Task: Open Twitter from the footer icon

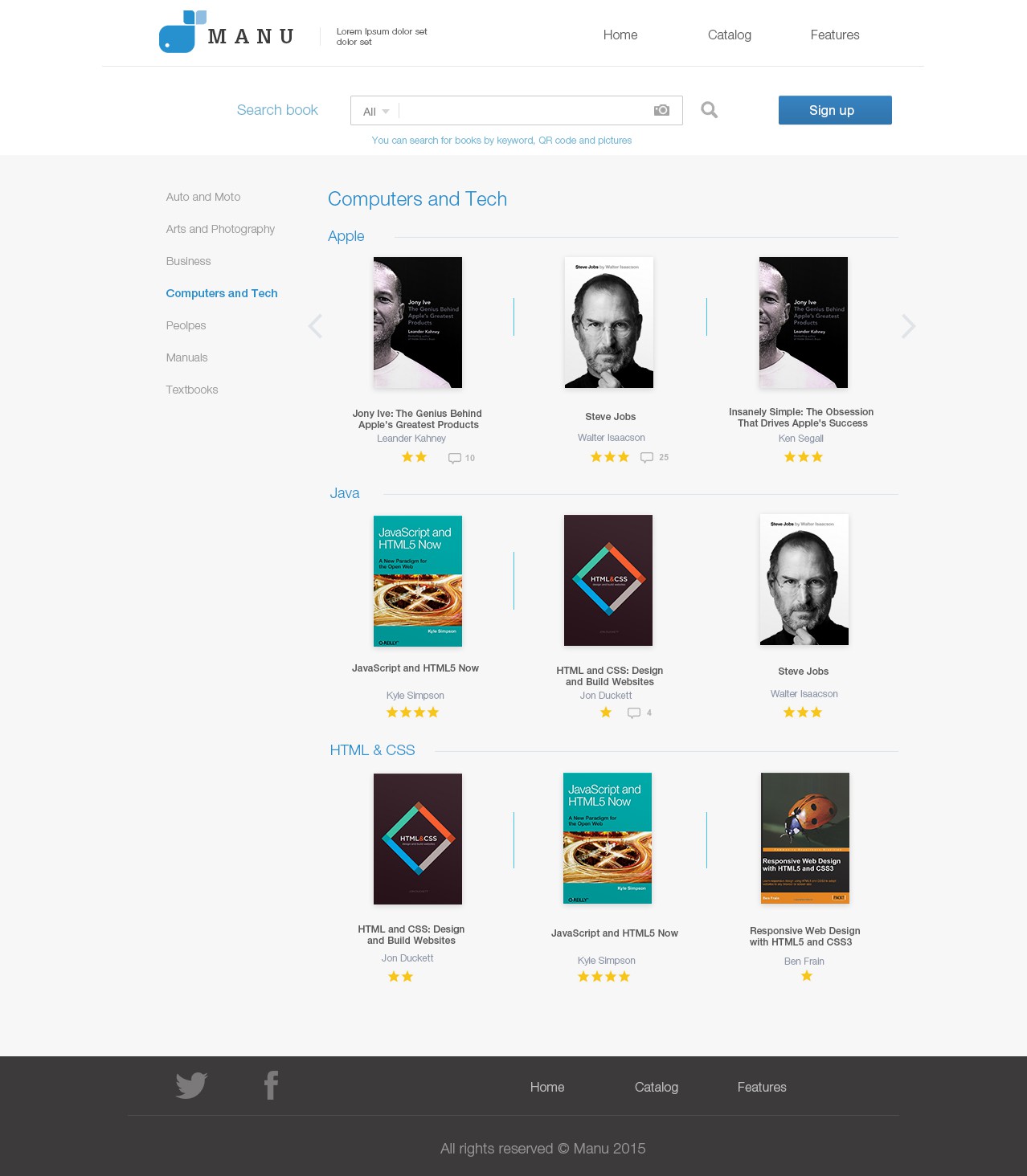Action: point(191,1085)
